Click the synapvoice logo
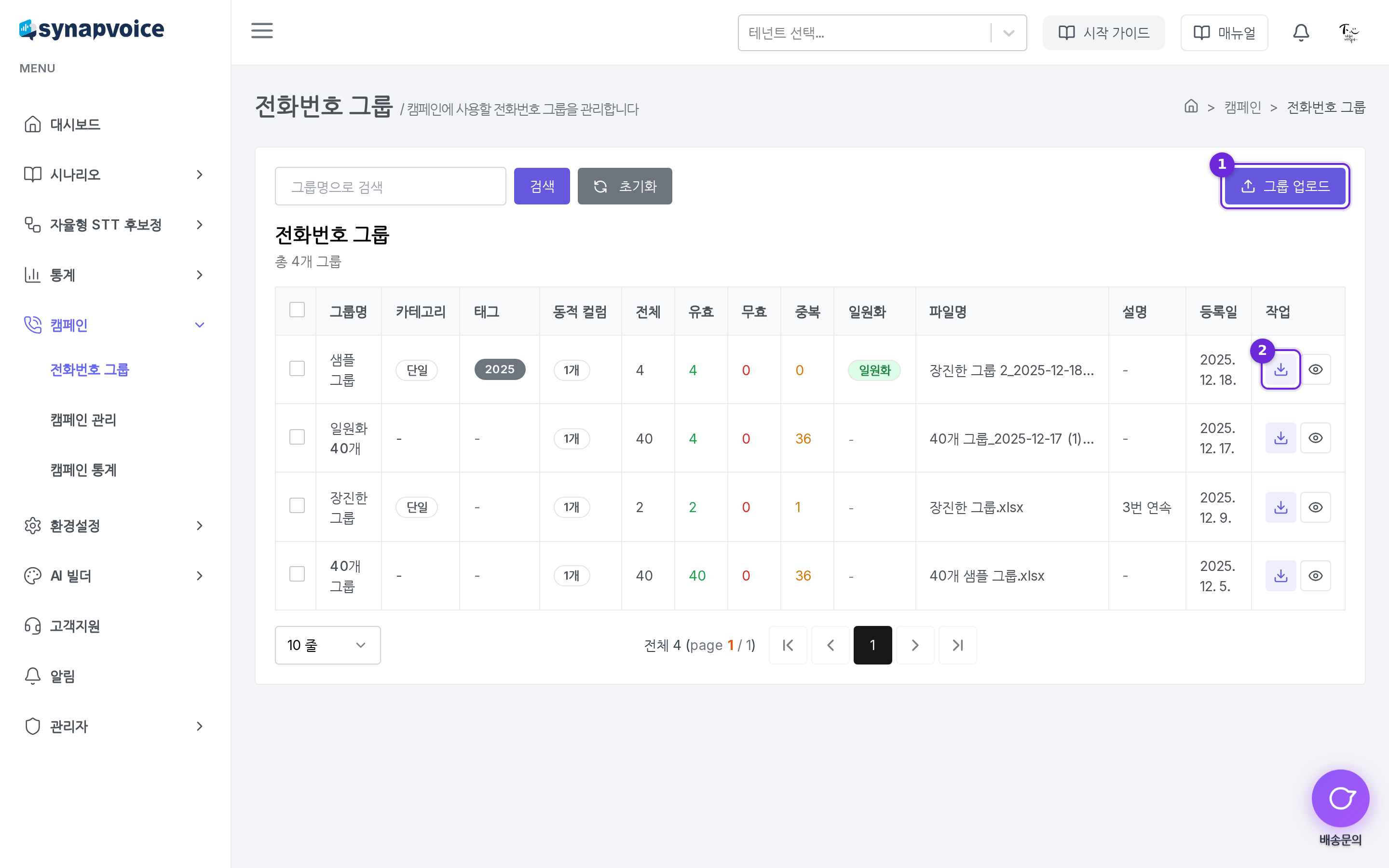 coord(92,29)
